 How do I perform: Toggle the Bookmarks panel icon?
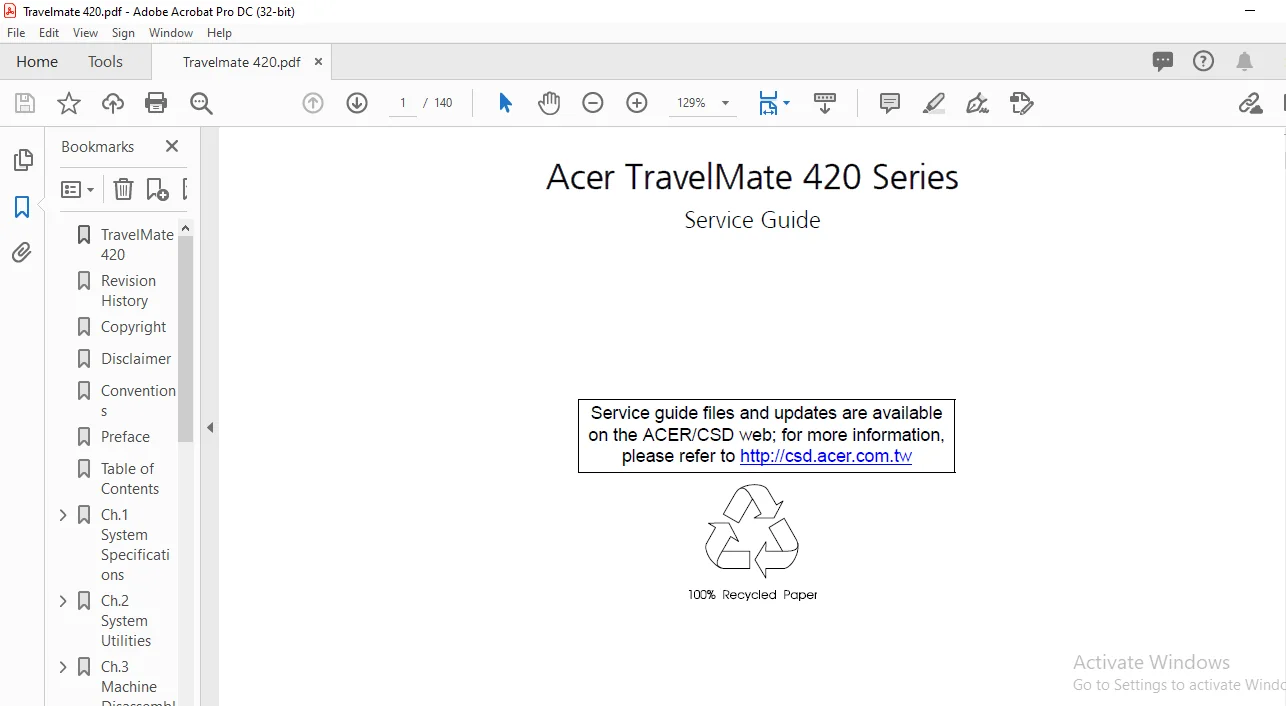click(22, 207)
